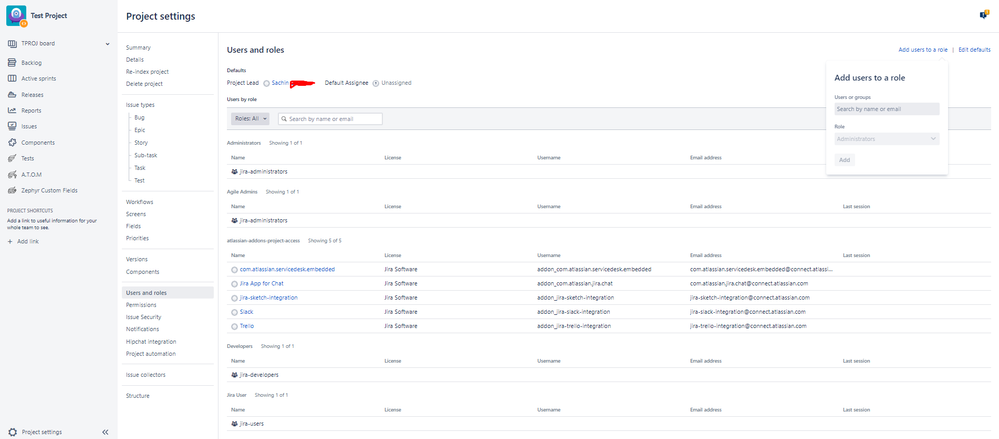Open Issue types settings heading
This screenshot has height=439, width=999.
coord(140,105)
